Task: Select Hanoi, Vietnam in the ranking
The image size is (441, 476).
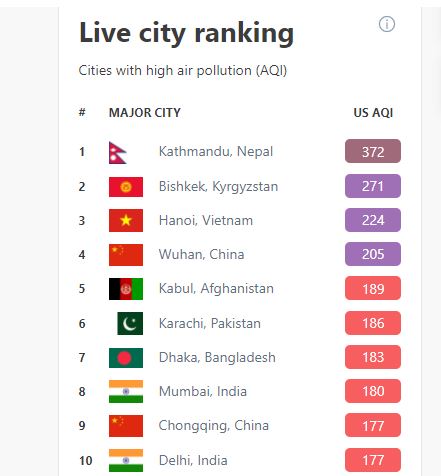Action: (x=206, y=220)
